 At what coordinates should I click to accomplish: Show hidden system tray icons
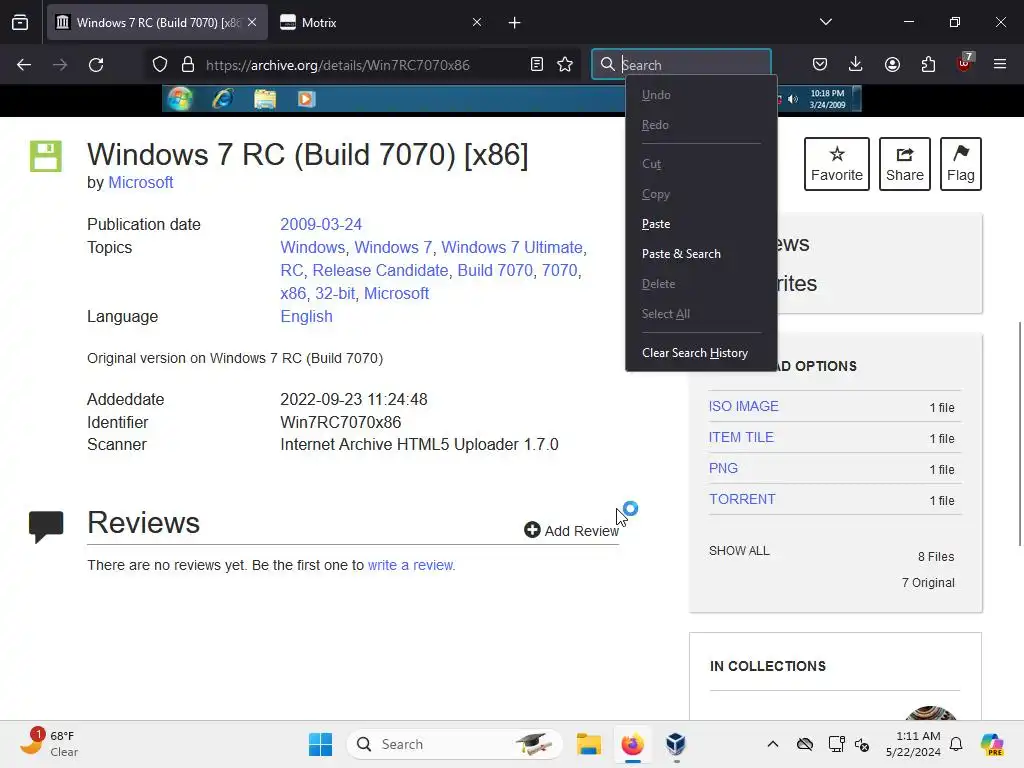coord(773,744)
